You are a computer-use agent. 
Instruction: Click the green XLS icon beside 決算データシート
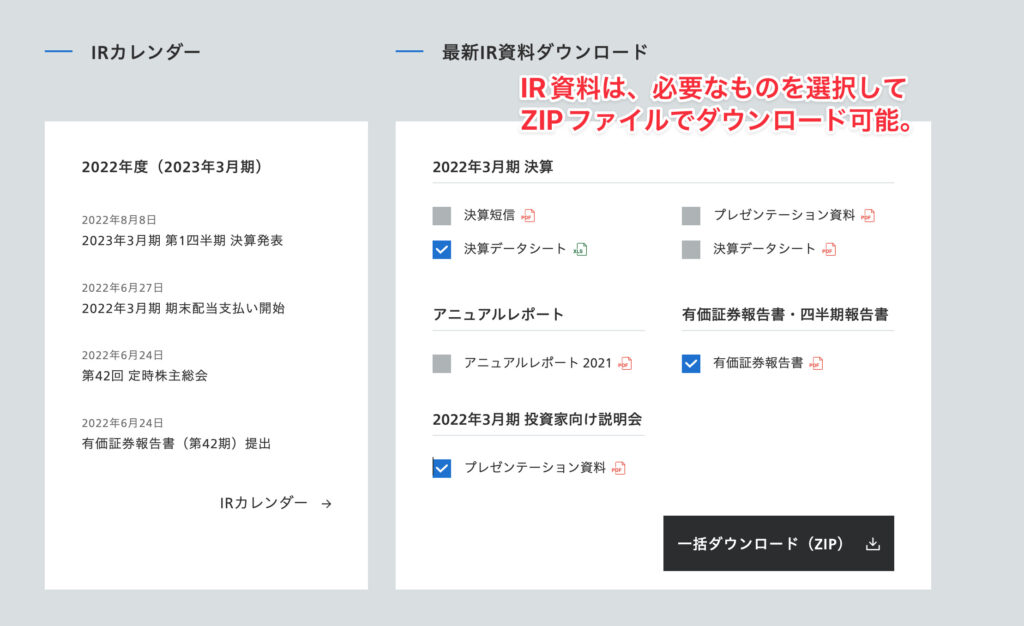(580, 250)
